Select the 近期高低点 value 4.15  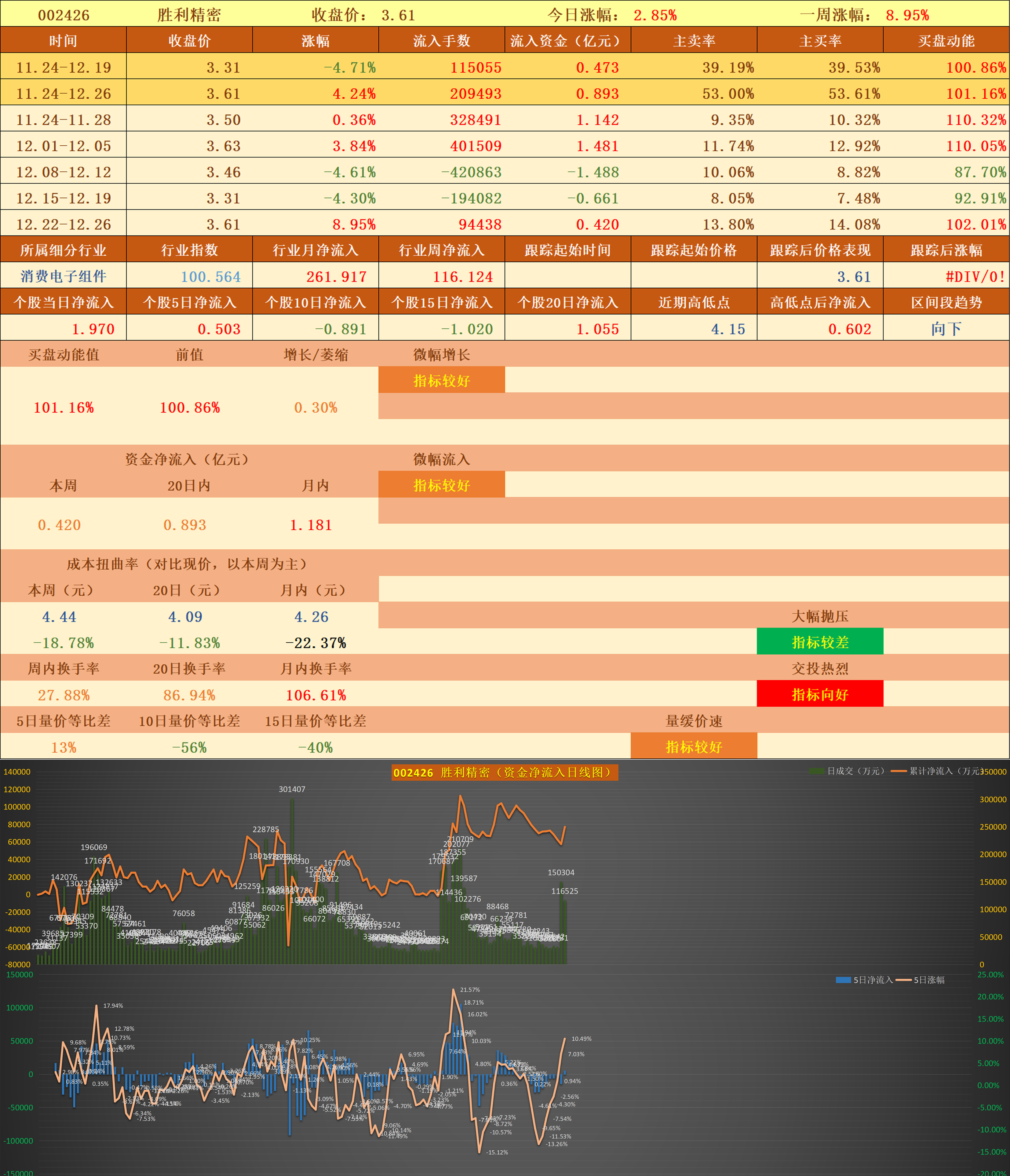point(728,329)
